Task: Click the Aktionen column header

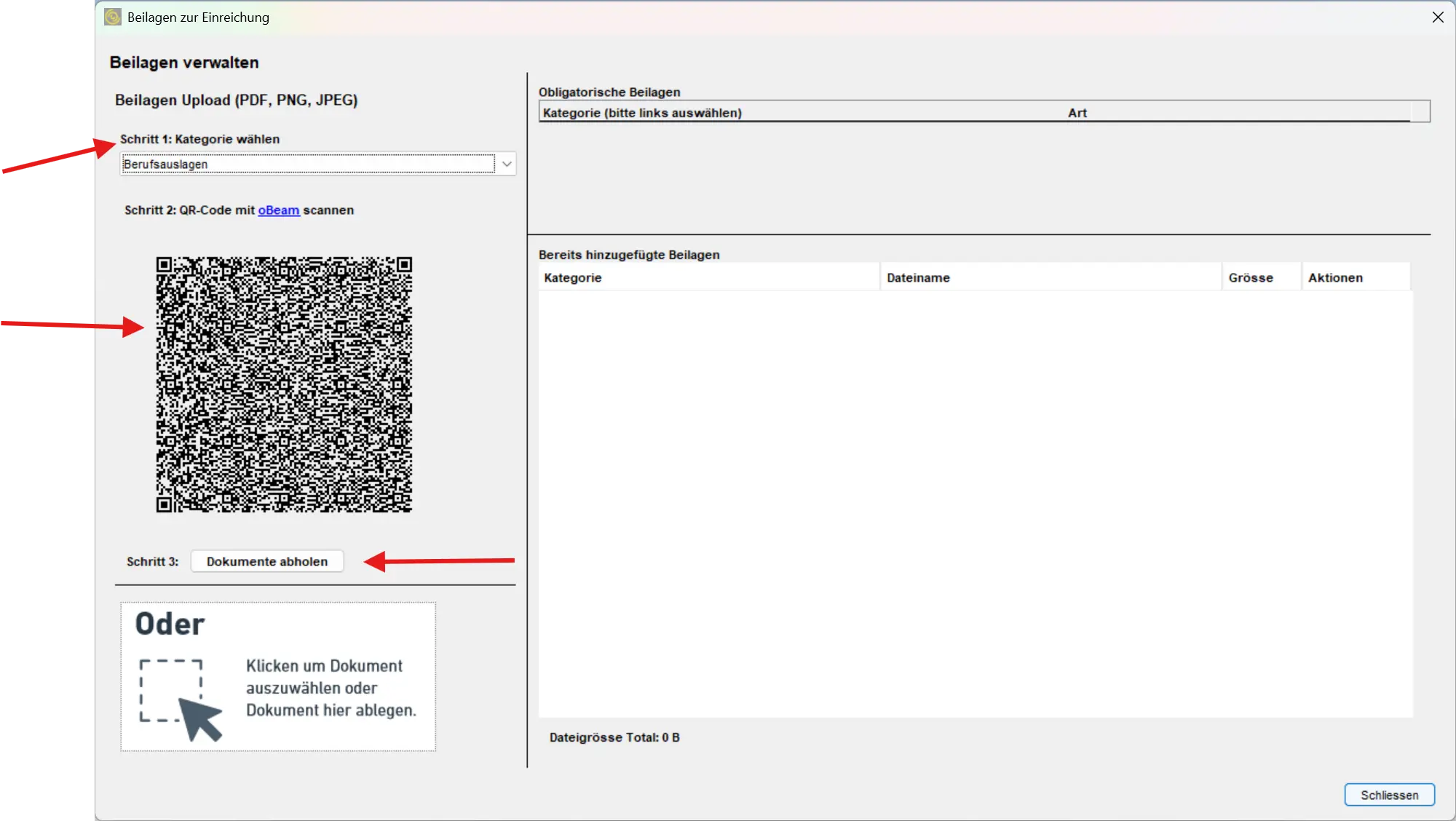Action: point(1334,277)
